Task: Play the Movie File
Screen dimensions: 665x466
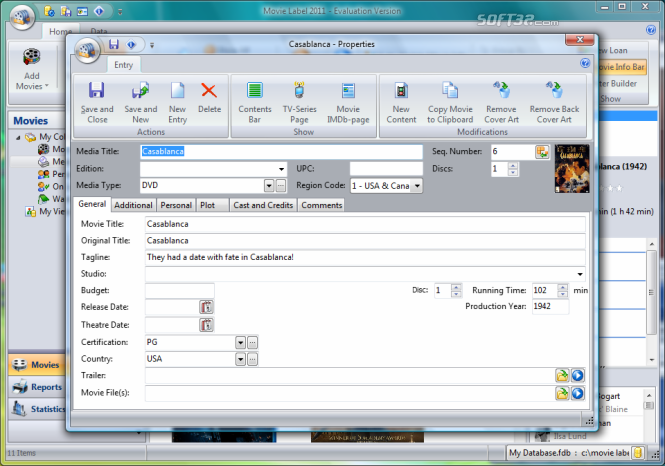Action: [x=578, y=393]
